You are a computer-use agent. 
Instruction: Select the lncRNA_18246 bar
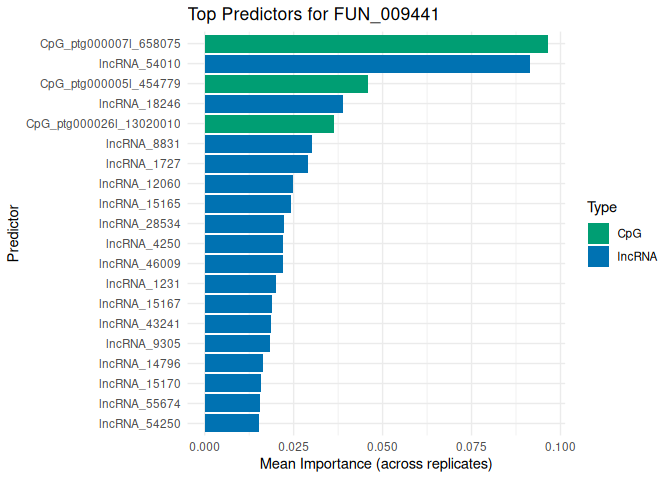point(273,104)
